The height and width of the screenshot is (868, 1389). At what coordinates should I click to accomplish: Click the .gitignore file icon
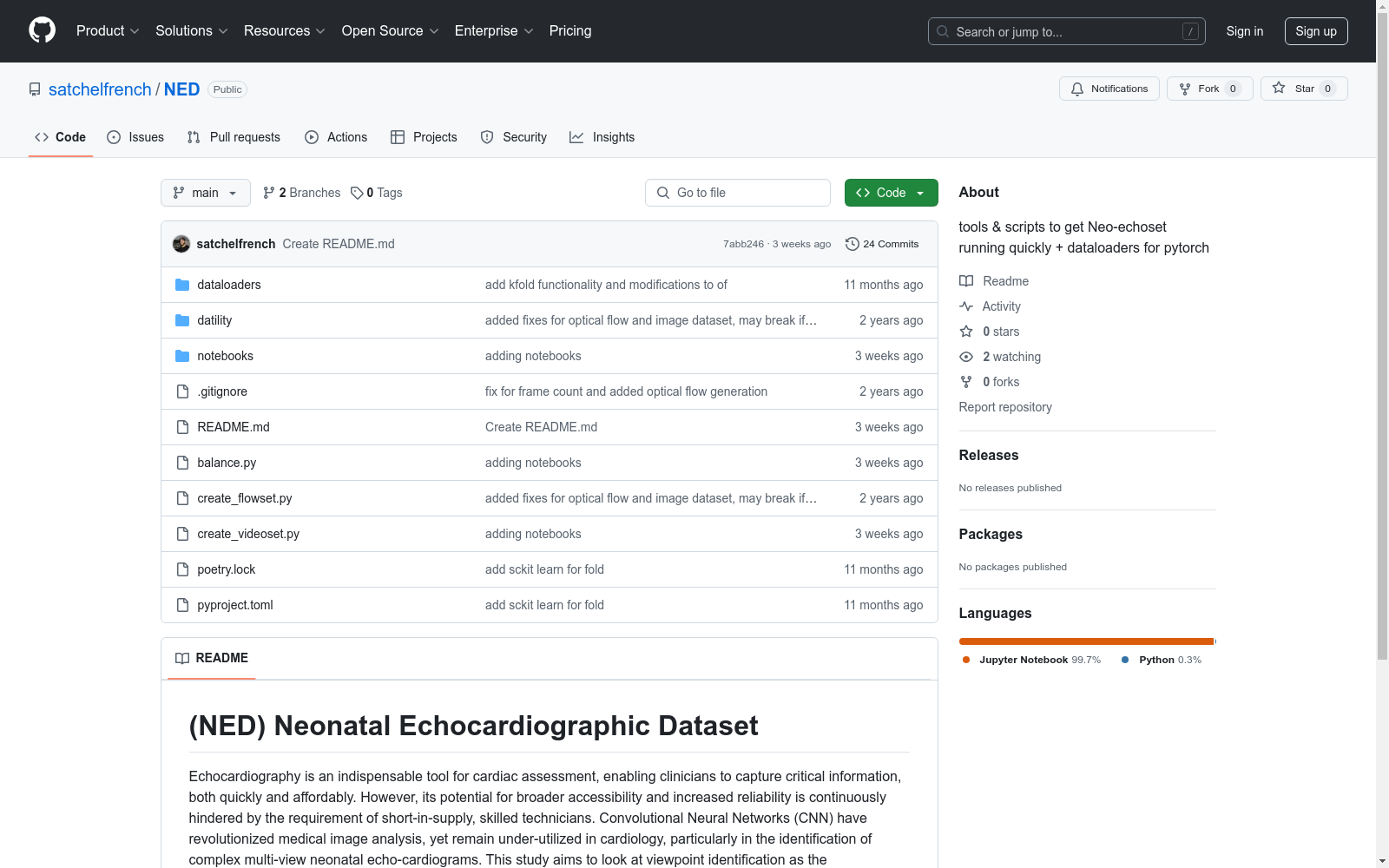coord(182,391)
